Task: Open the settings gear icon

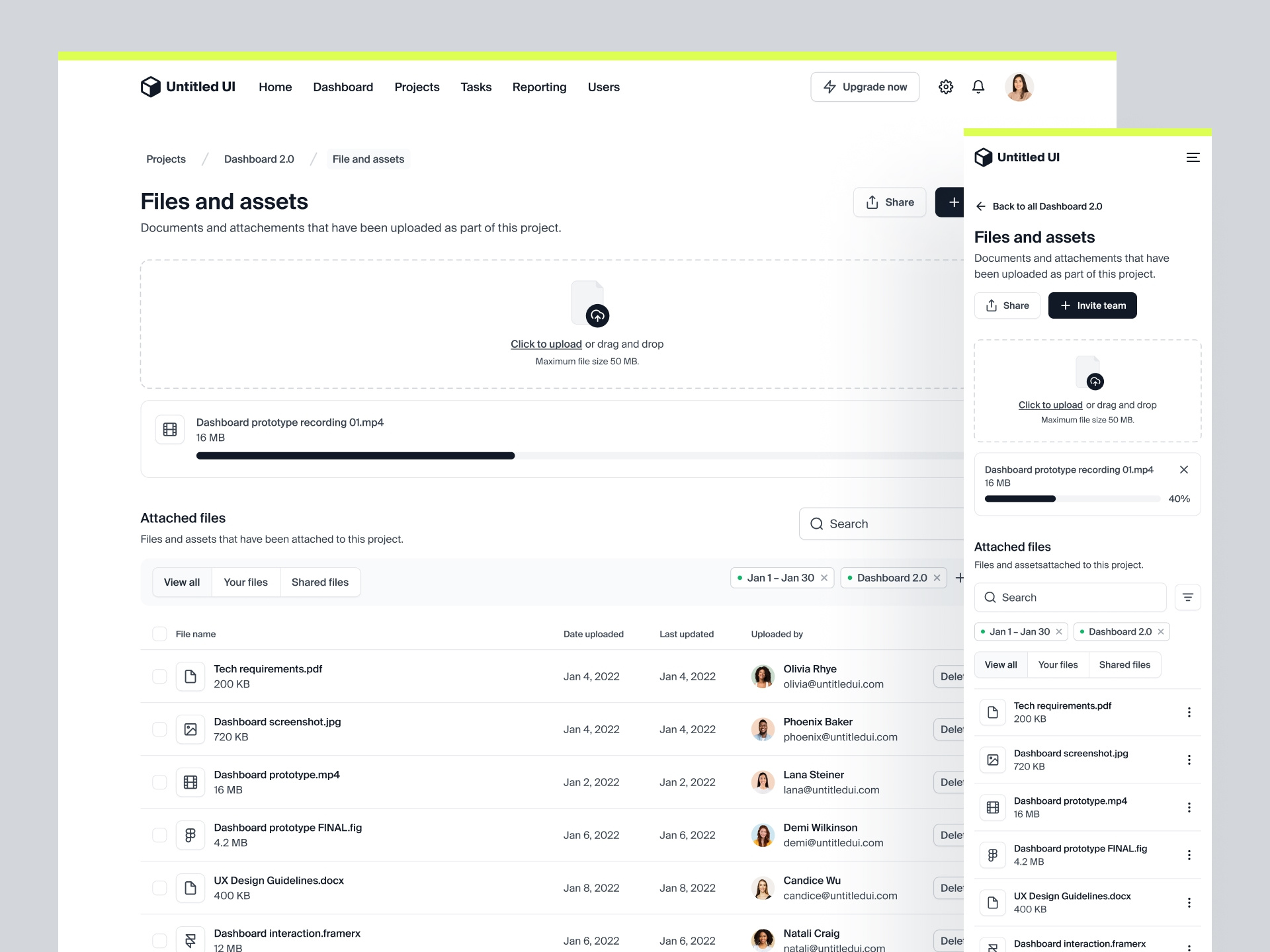Action: (x=945, y=87)
